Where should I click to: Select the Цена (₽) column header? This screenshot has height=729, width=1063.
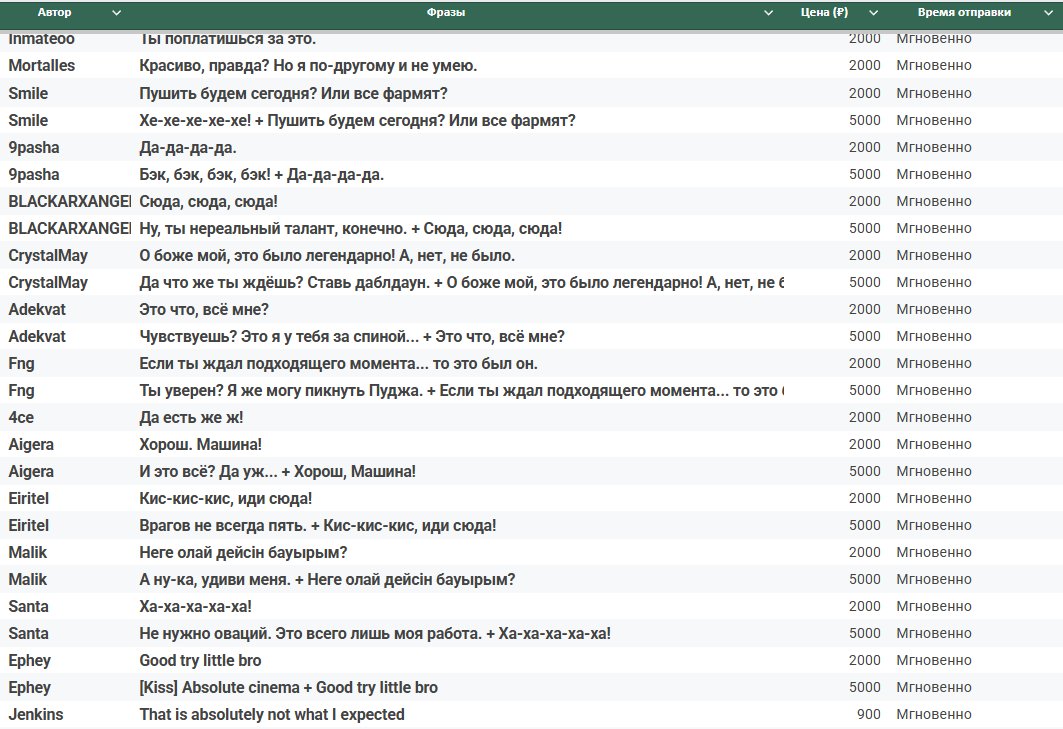coord(824,12)
